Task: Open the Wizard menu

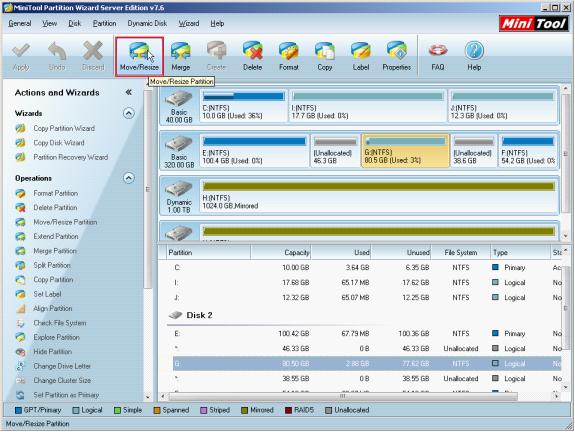Action: pyautogui.click(x=188, y=23)
